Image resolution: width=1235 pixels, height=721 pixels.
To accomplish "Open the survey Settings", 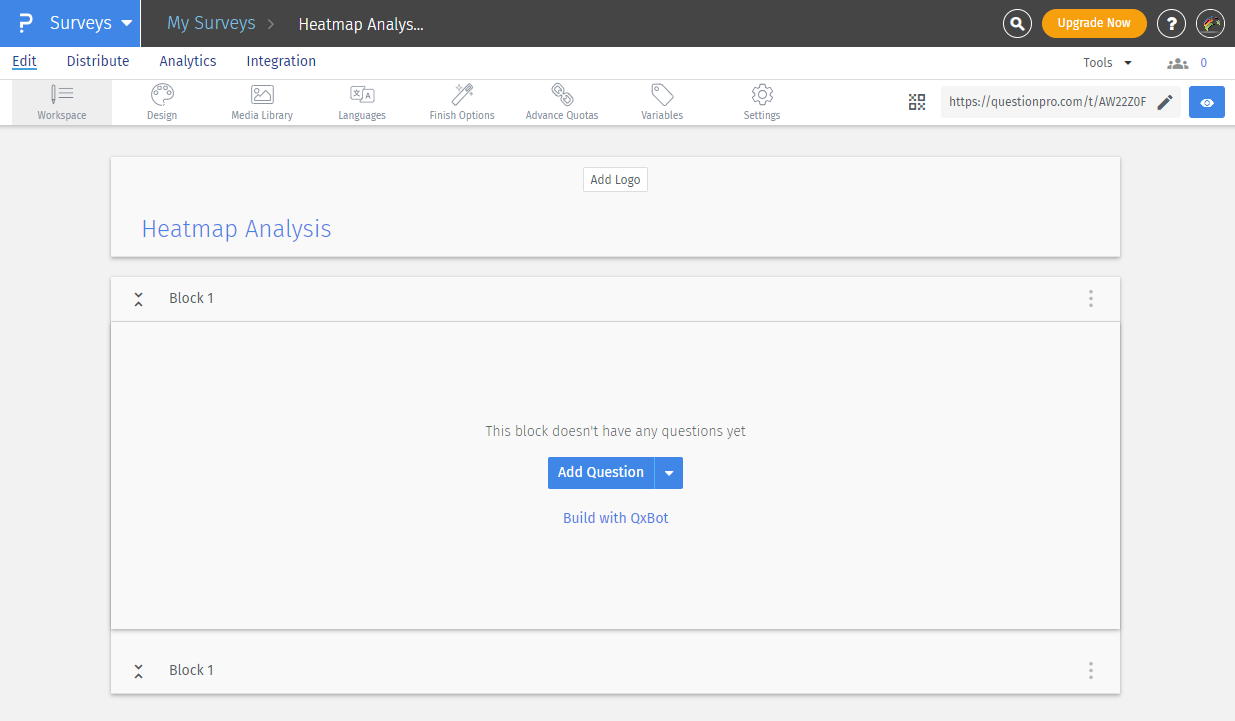I will [761, 100].
